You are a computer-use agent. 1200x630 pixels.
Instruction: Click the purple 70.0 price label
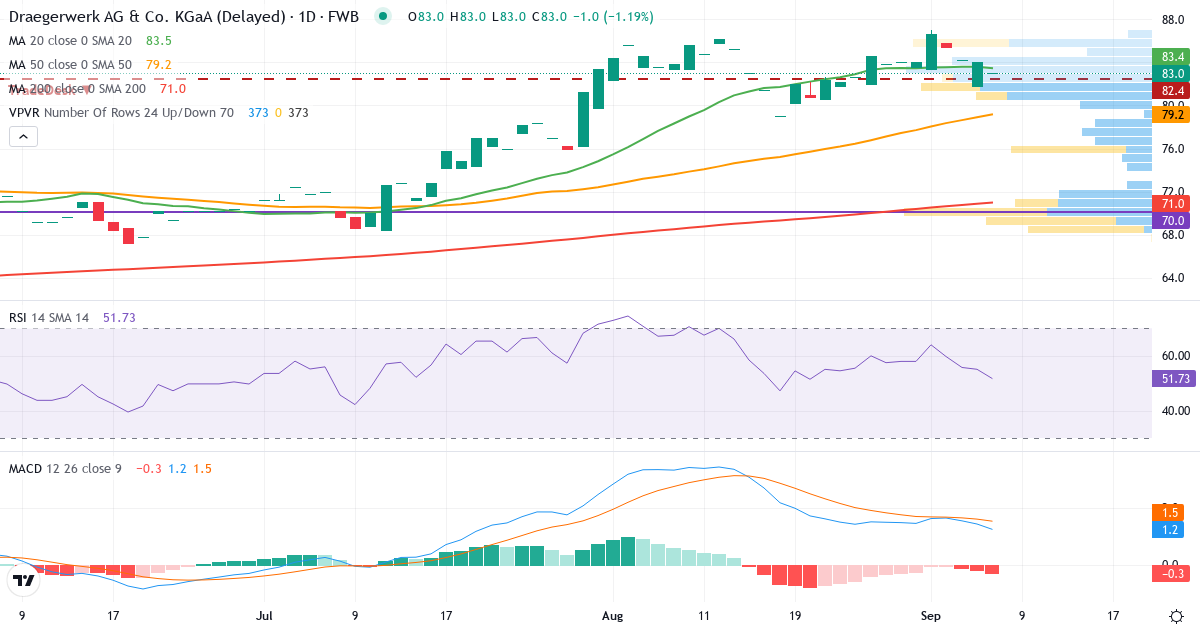pos(1171,220)
